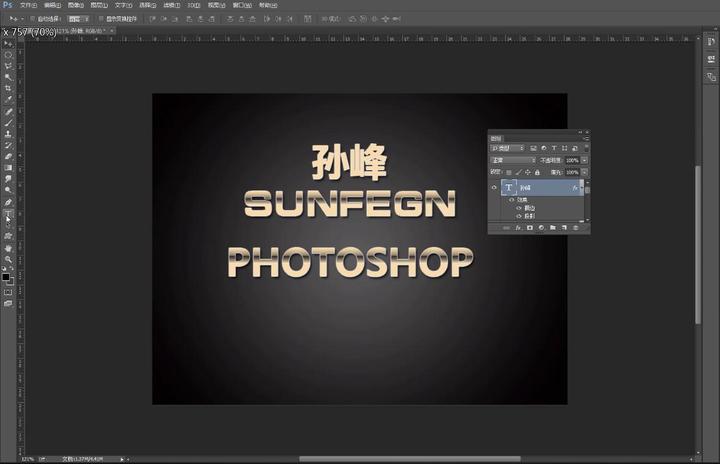Collapse the 孙峰 layer effects list arrow

point(582,187)
